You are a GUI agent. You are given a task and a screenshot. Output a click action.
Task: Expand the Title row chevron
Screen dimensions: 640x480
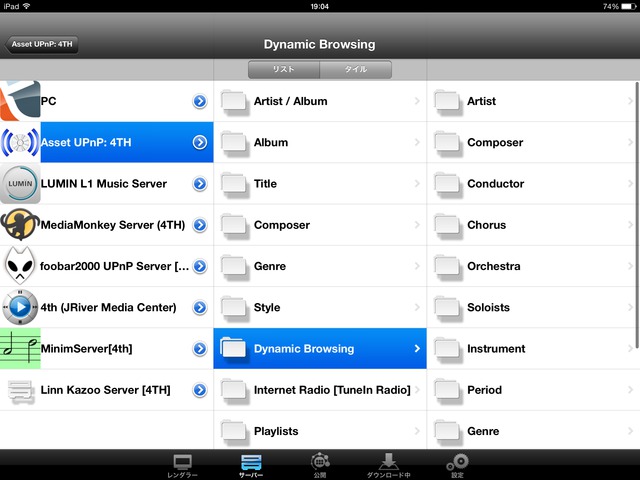point(417,183)
